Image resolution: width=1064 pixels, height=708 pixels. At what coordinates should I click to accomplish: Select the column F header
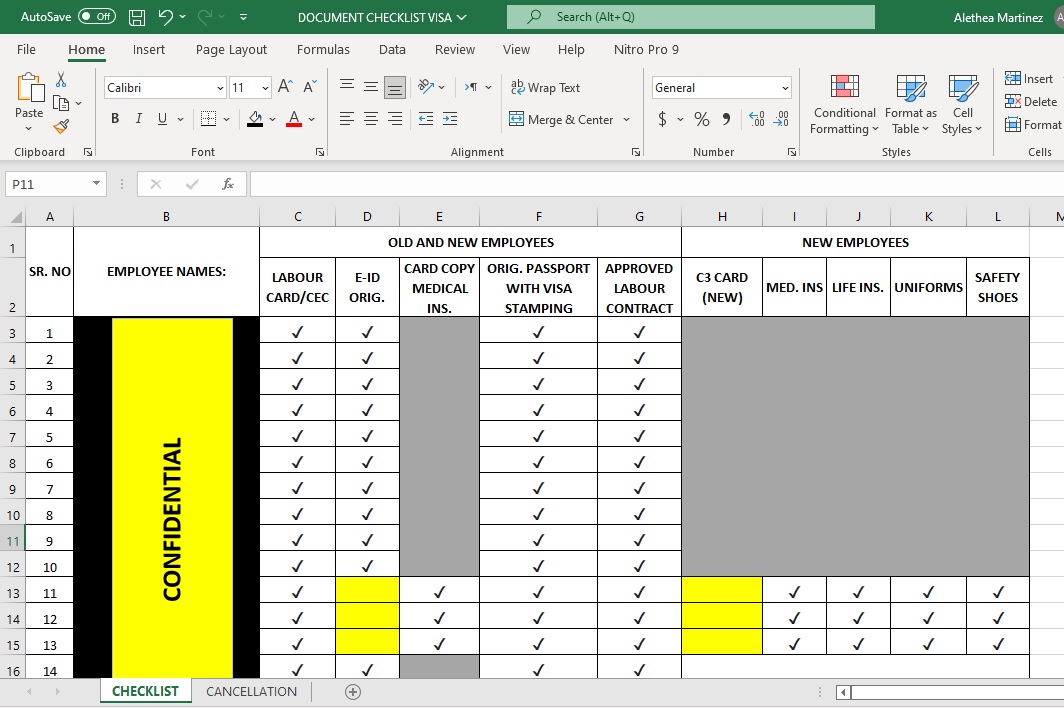pyautogui.click(x=538, y=217)
